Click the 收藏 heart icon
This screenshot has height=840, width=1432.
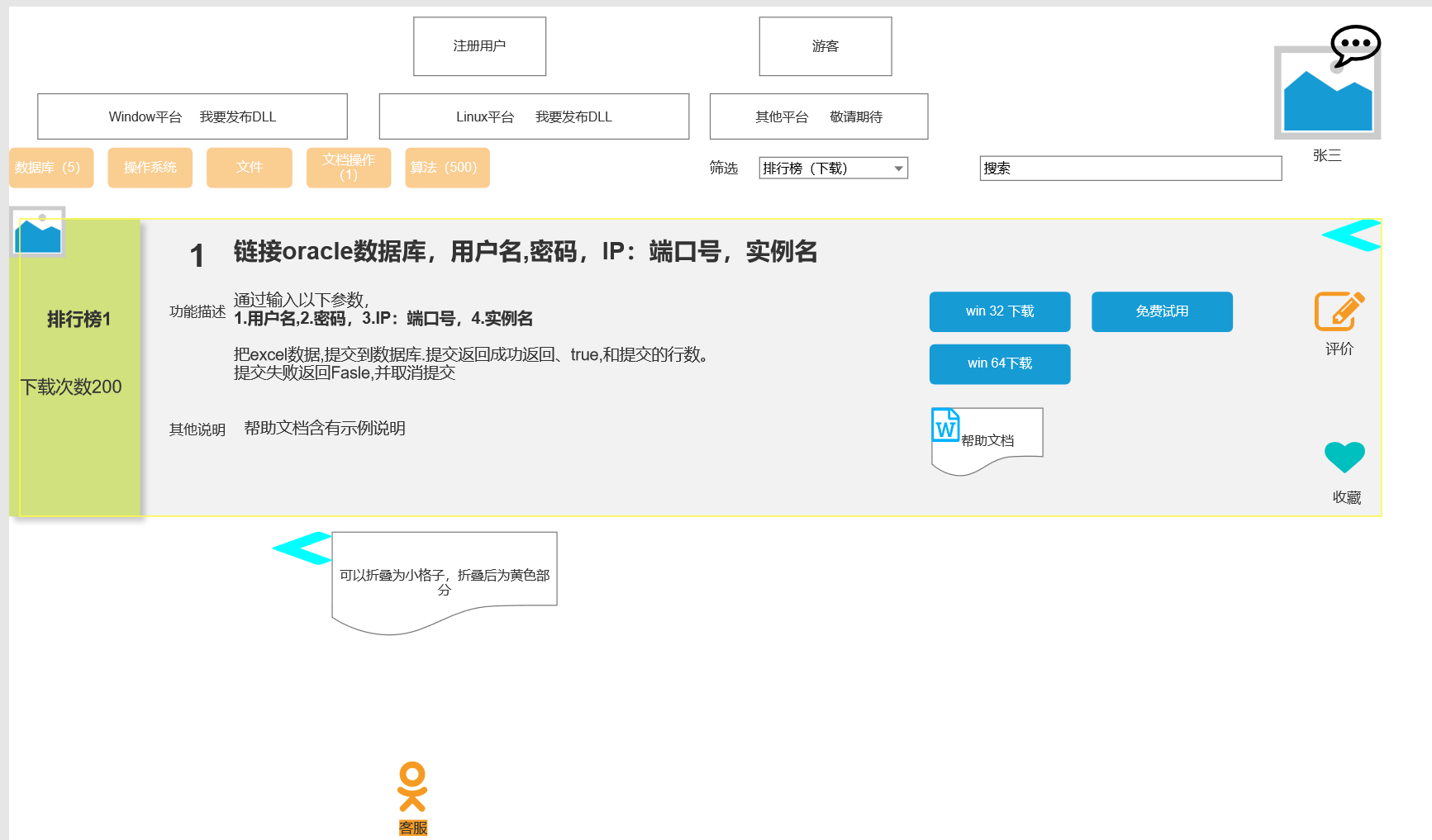[x=1344, y=457]
